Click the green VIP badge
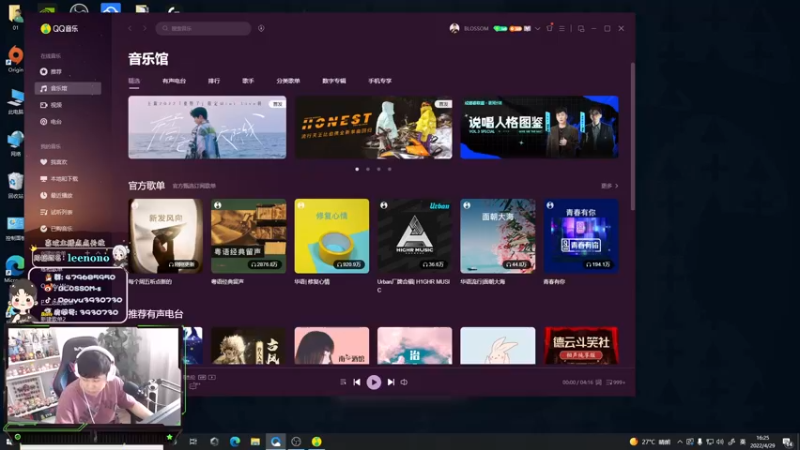The width and height of the screenshot is (800, 450). (500, 29)
